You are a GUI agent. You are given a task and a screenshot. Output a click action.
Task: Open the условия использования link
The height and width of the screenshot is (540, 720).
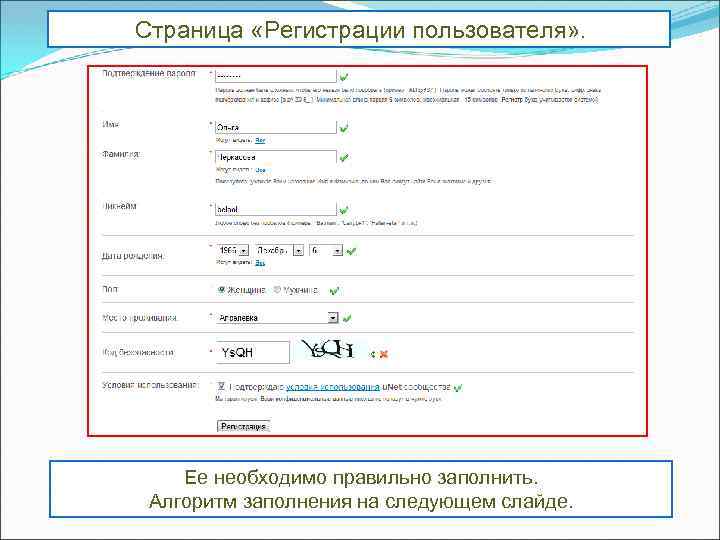333,387
